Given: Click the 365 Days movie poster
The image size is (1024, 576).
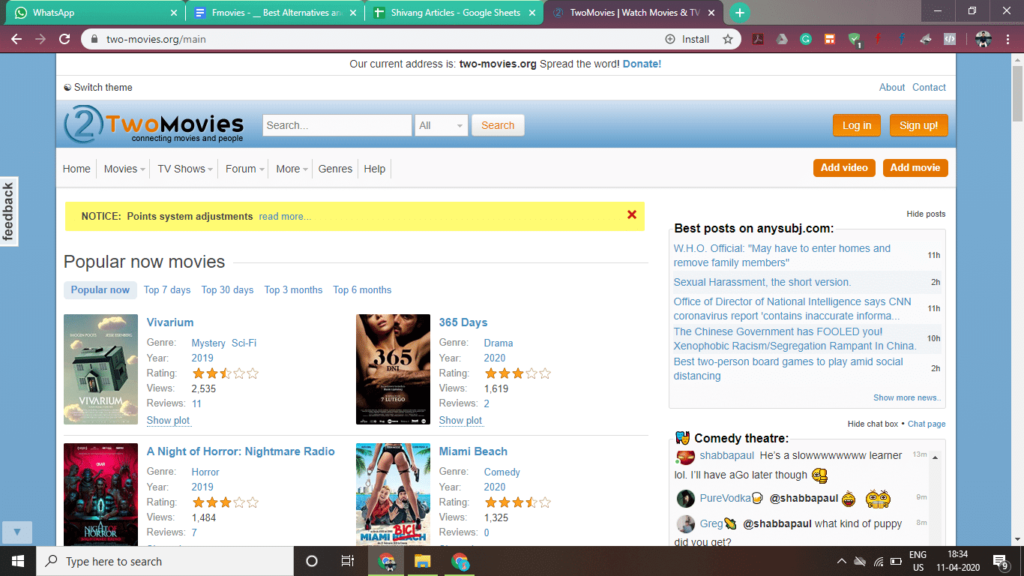Looking at the screenshot, I should [393, 369].
